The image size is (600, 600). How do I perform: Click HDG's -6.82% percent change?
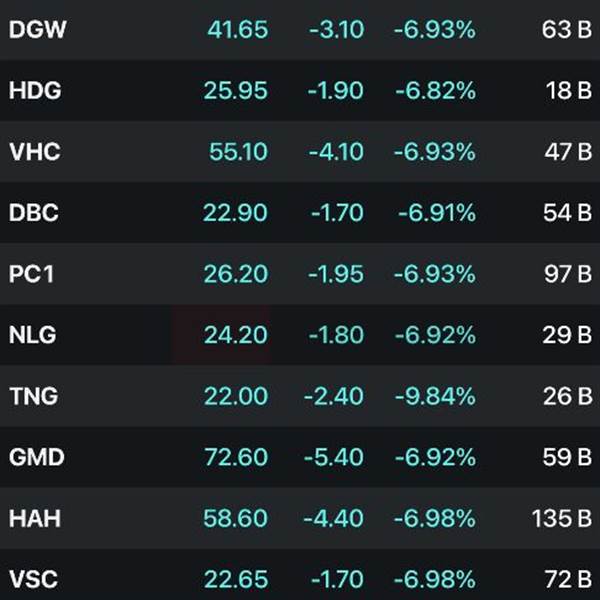click(x=434, y=91)
